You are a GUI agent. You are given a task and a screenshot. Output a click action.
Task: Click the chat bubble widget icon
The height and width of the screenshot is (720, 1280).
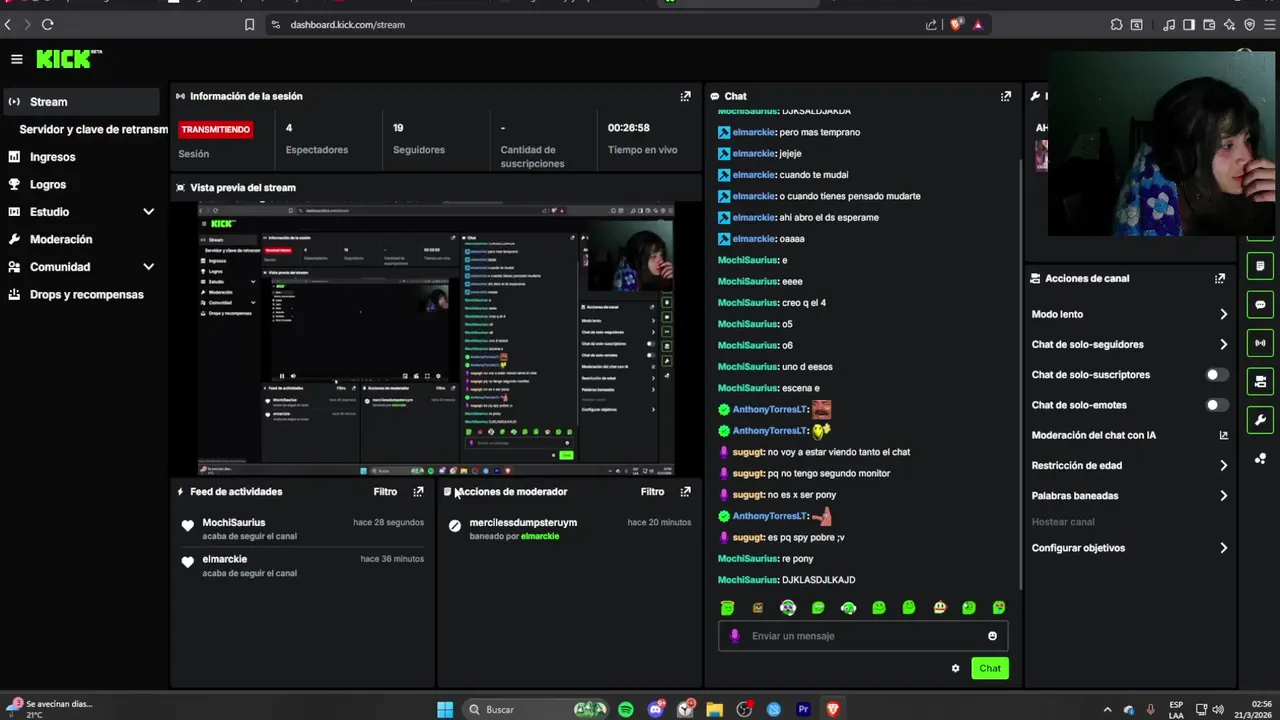[1260, 305]
